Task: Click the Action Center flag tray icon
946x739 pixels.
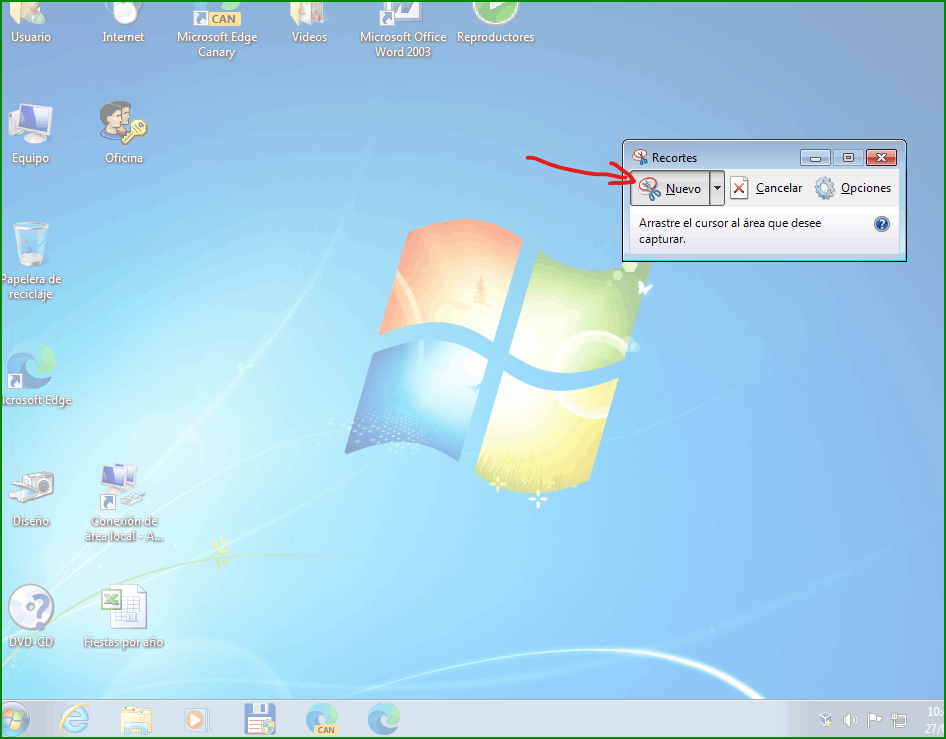Action: [x=874, y=720]
